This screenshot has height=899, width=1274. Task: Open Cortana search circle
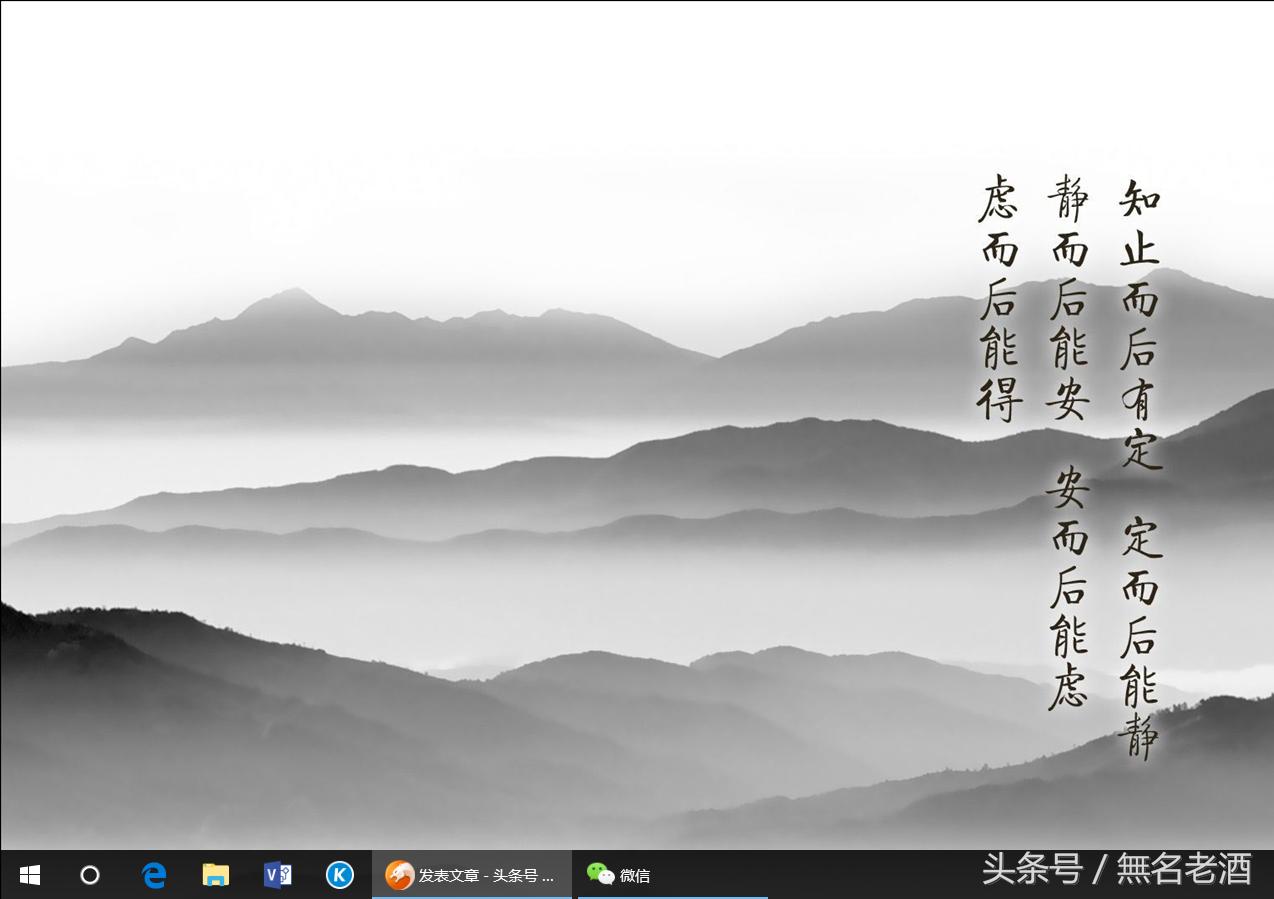(90, 875)
